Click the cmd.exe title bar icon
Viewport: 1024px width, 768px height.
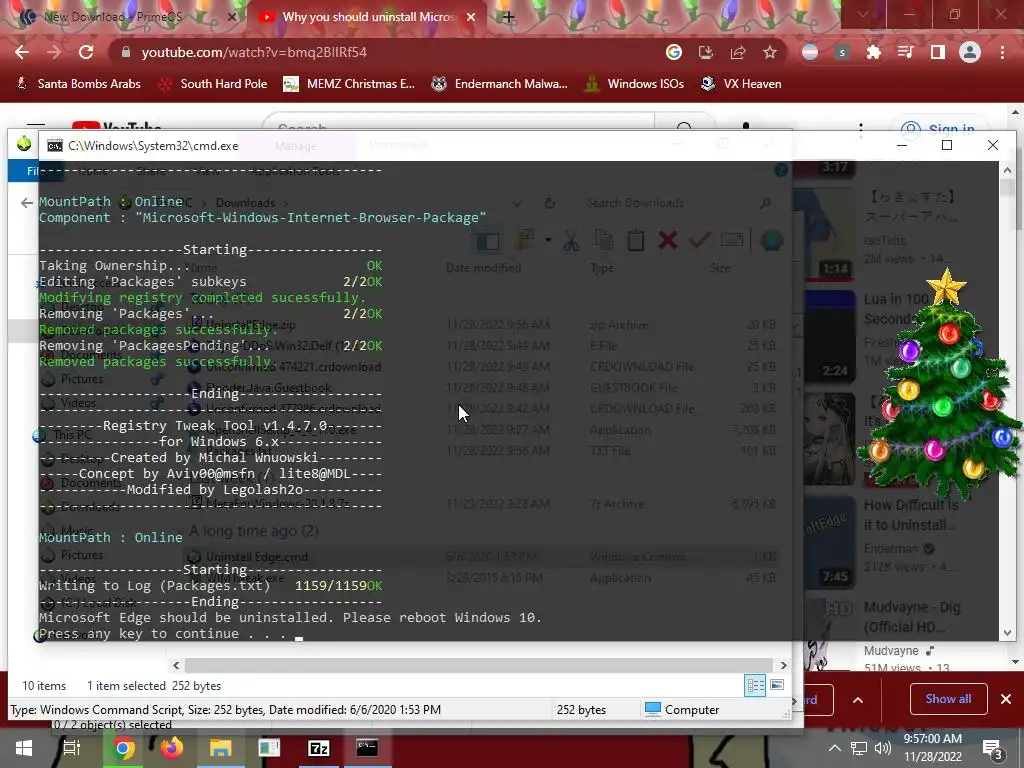pyautogui.click(x=55, y=146)
